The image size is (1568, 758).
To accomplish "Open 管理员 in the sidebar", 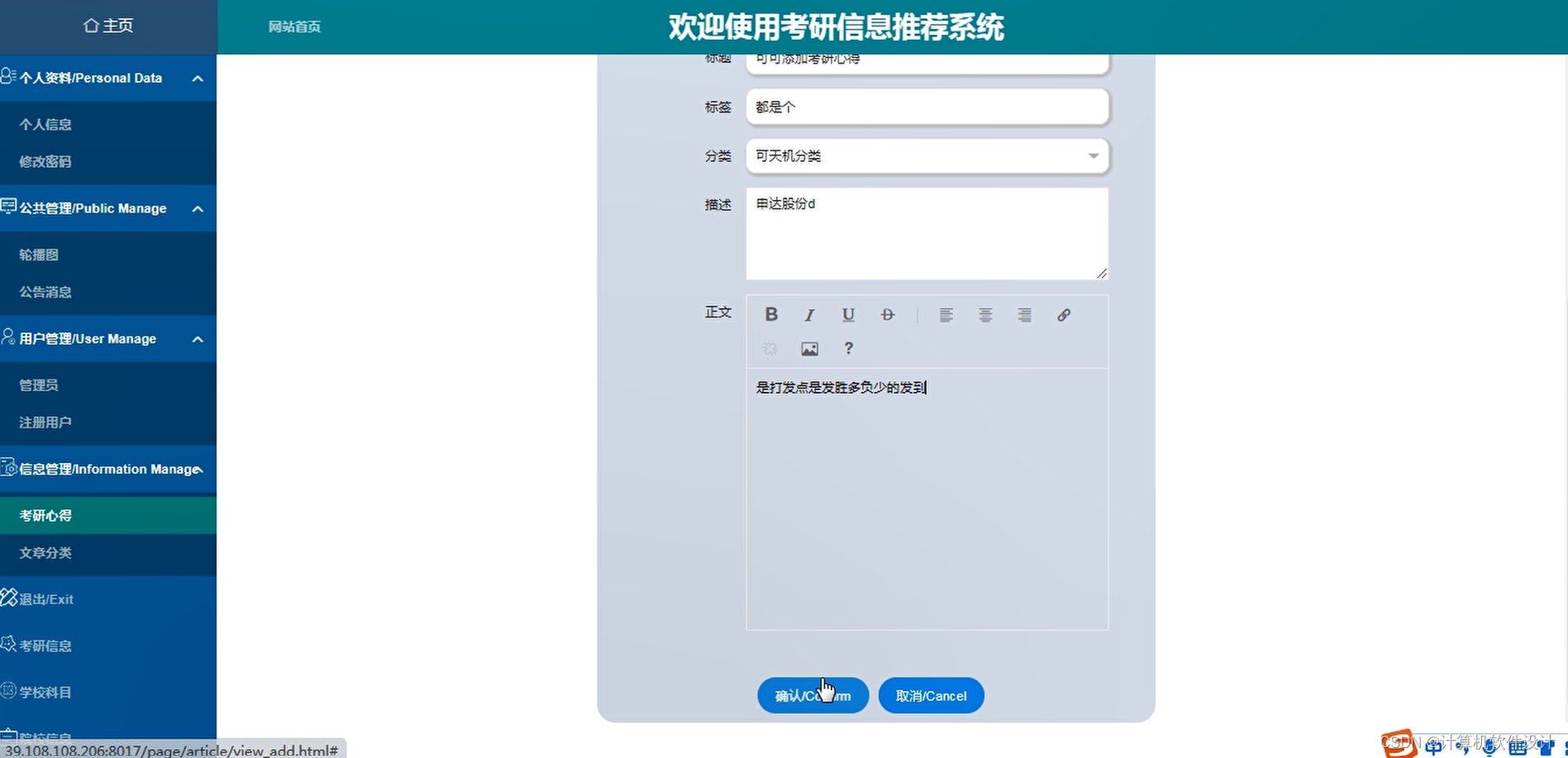I will (39, 385).
